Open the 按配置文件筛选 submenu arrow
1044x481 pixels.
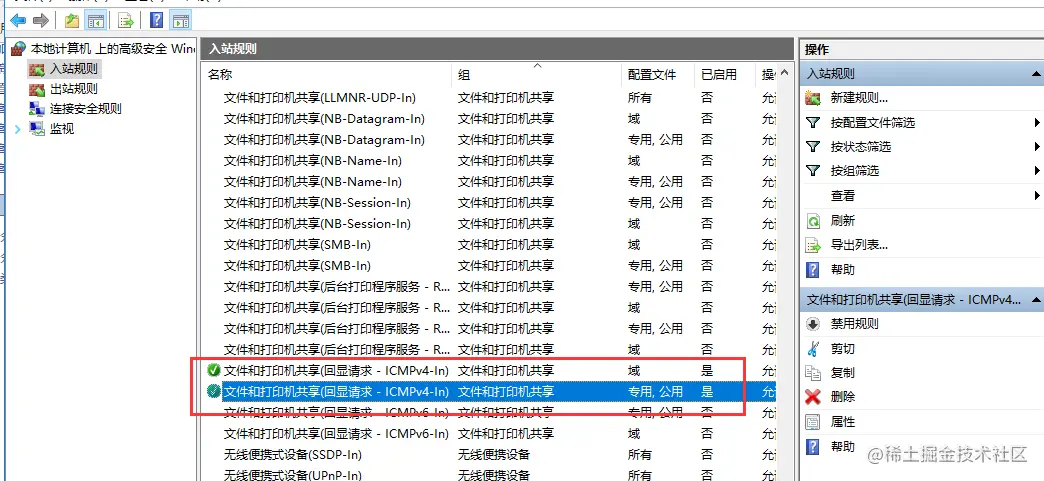tap(1037, 123)
